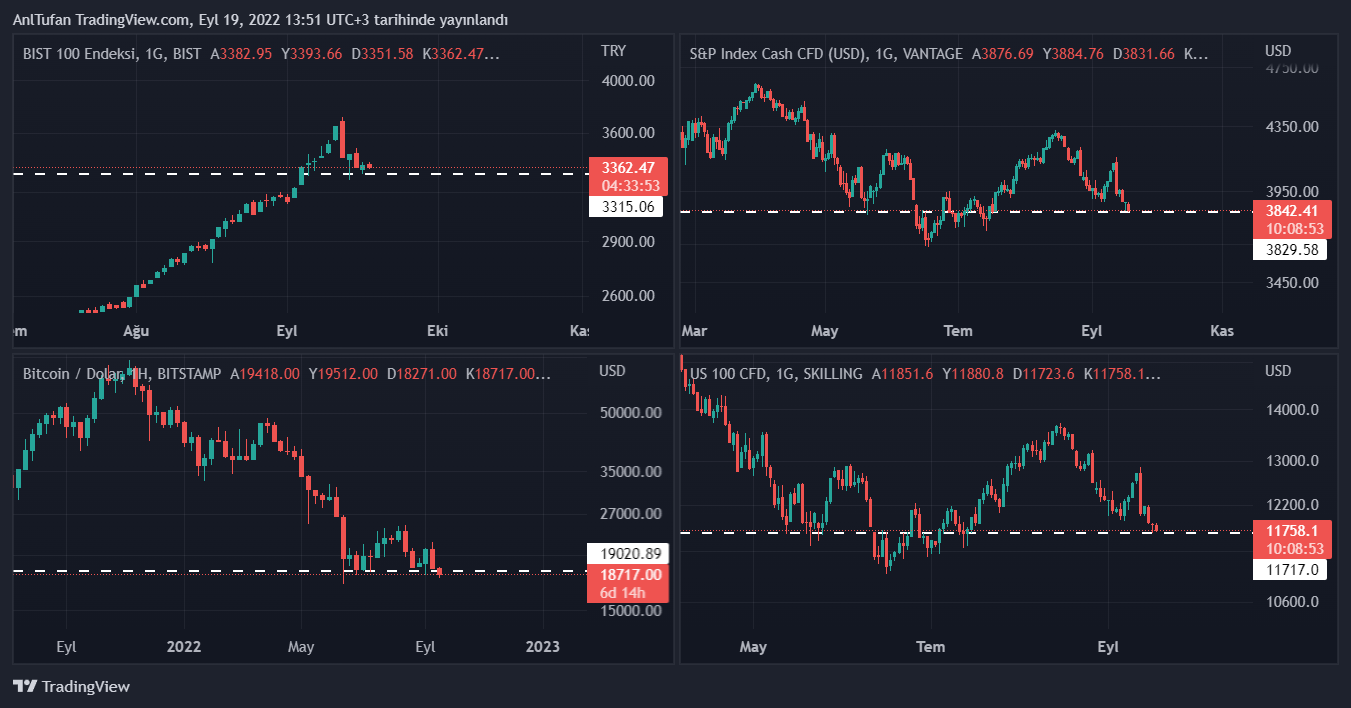Click the white 3829.58 line price label
This screenshot has height=708, width=1351.
pyautogui.click(x=1290, y=250)
